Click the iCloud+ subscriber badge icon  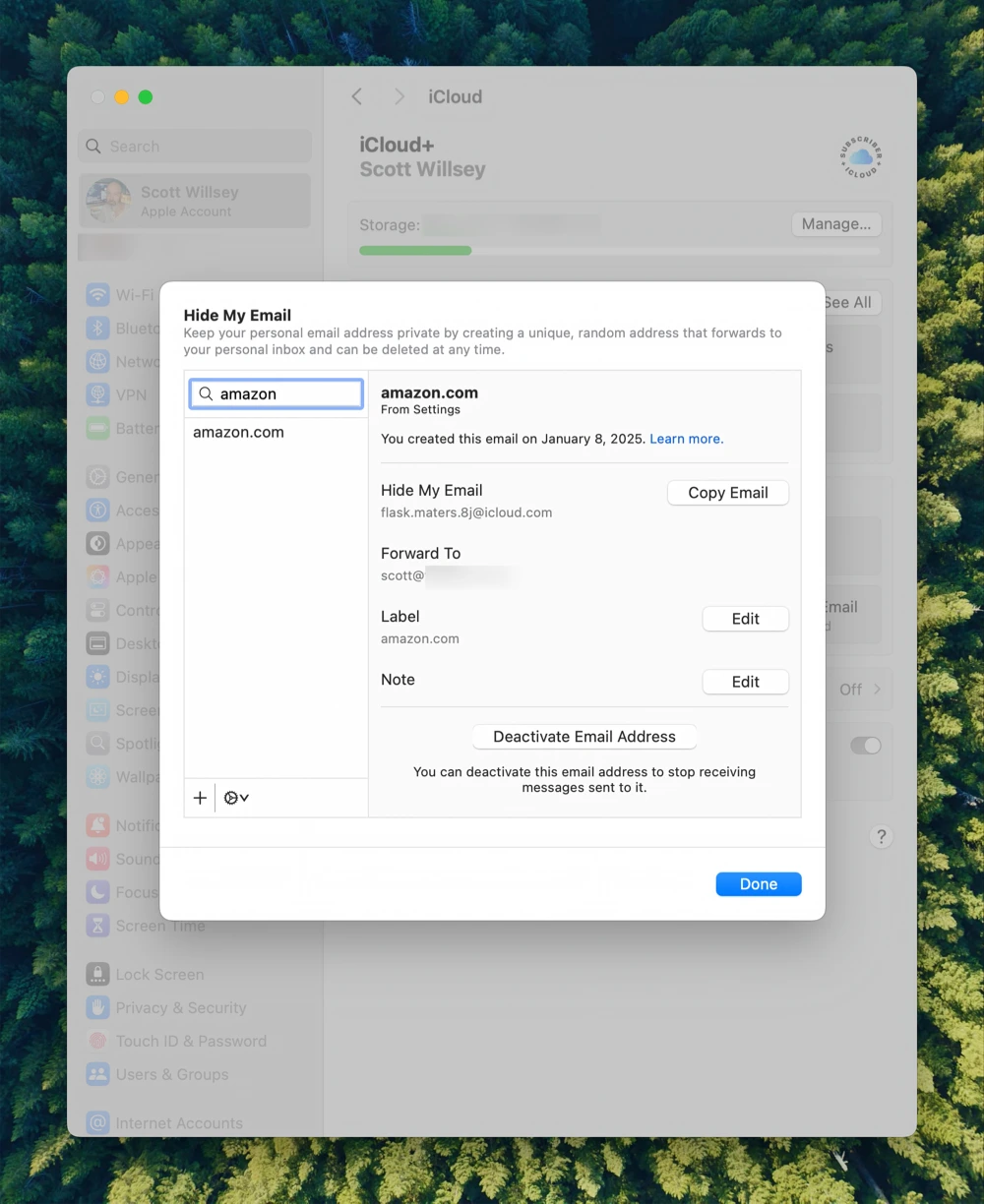click(x=859, y=157)
